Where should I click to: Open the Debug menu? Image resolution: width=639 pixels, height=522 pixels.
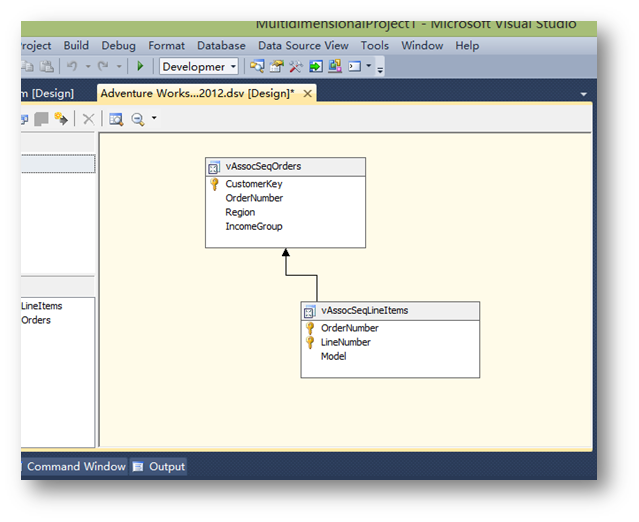(119, 46)
